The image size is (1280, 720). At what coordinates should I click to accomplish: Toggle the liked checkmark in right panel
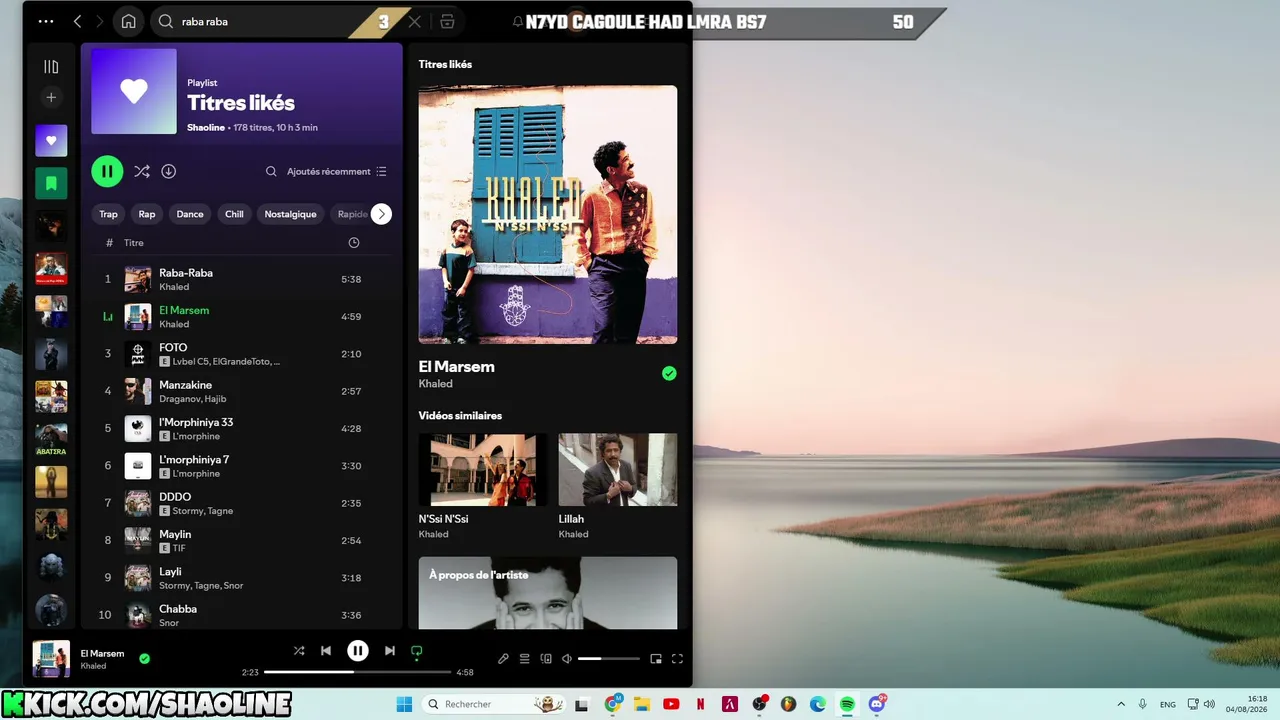click(669, 373)
